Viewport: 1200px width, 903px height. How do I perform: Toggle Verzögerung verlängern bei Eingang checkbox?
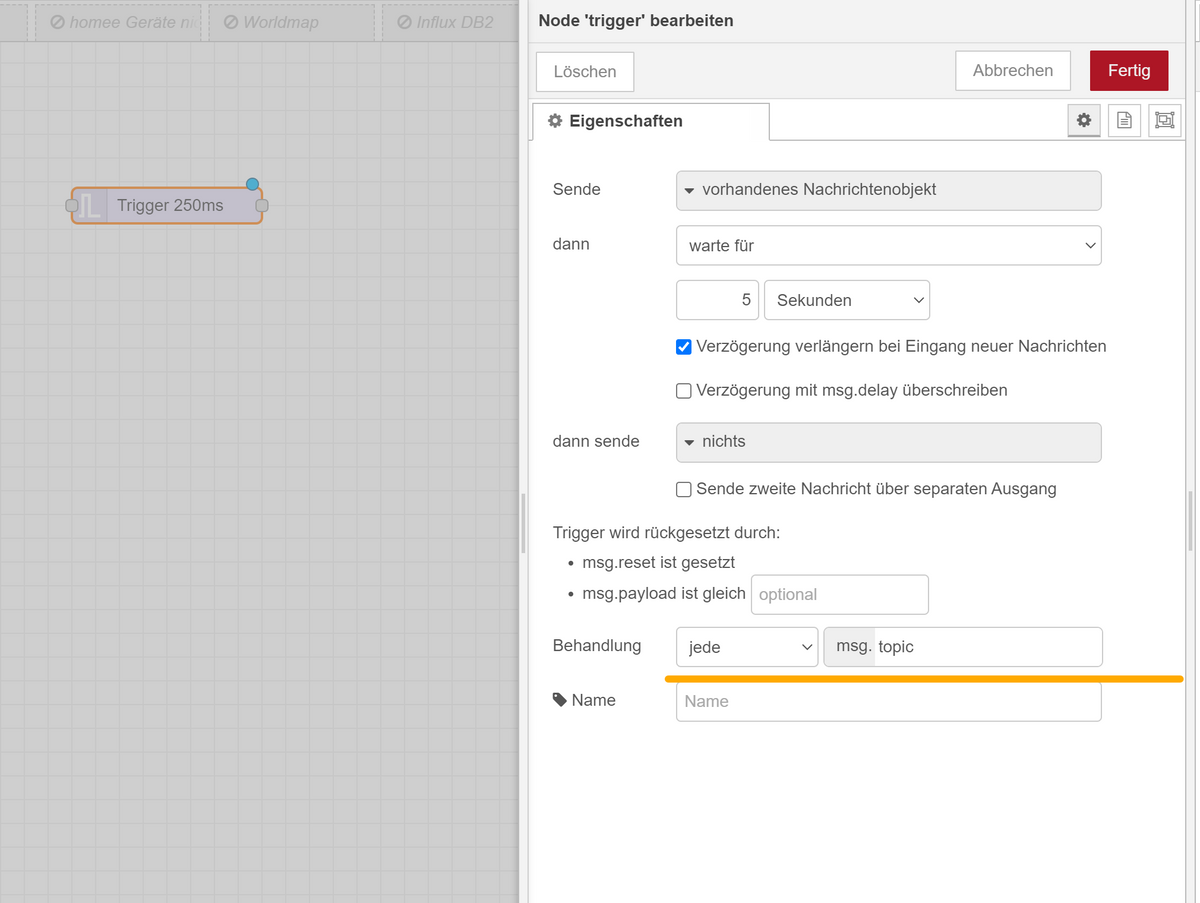click(x=684, y=347)
